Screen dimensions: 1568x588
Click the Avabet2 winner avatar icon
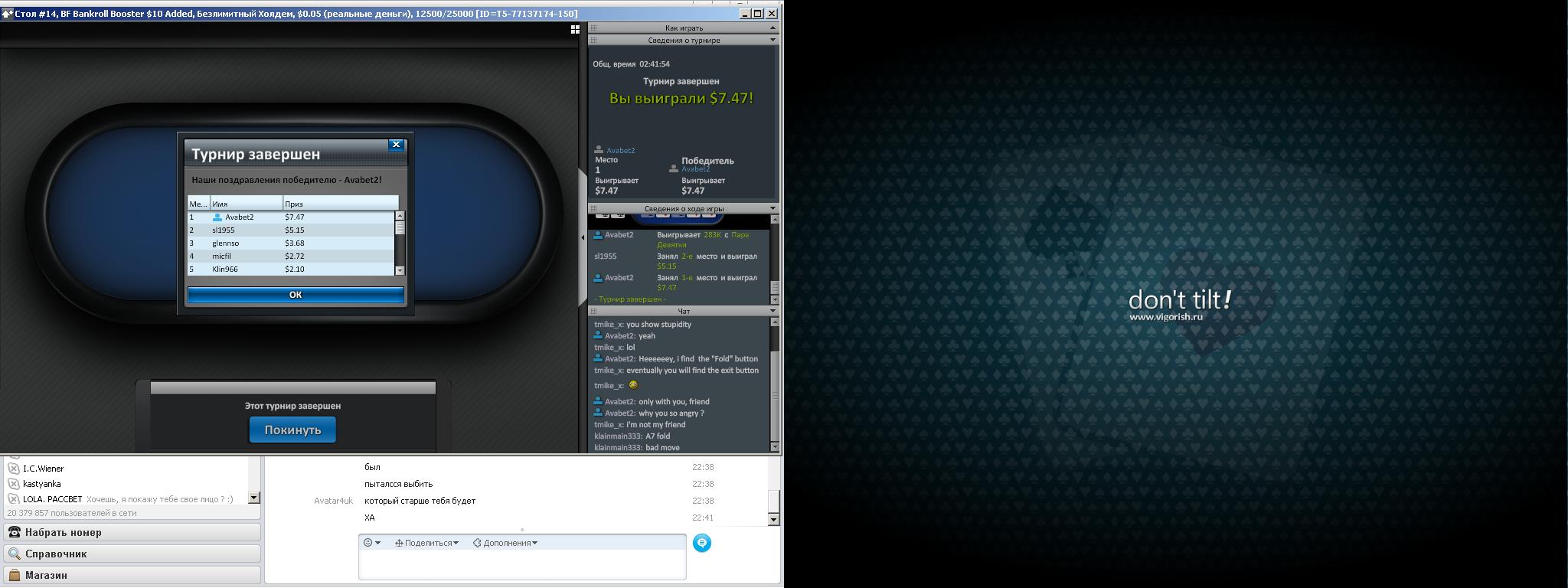(x=674, y=168)
